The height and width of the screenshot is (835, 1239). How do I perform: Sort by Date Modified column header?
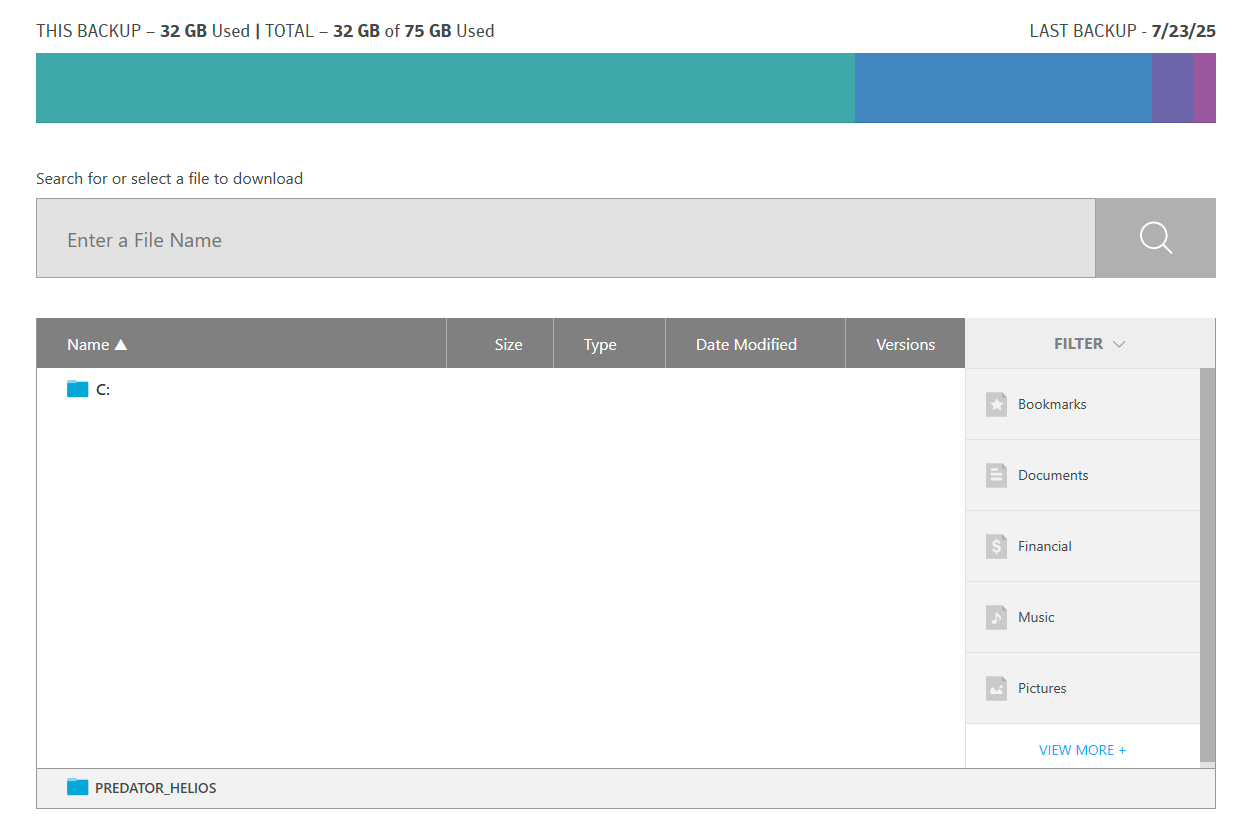[746, 344]
